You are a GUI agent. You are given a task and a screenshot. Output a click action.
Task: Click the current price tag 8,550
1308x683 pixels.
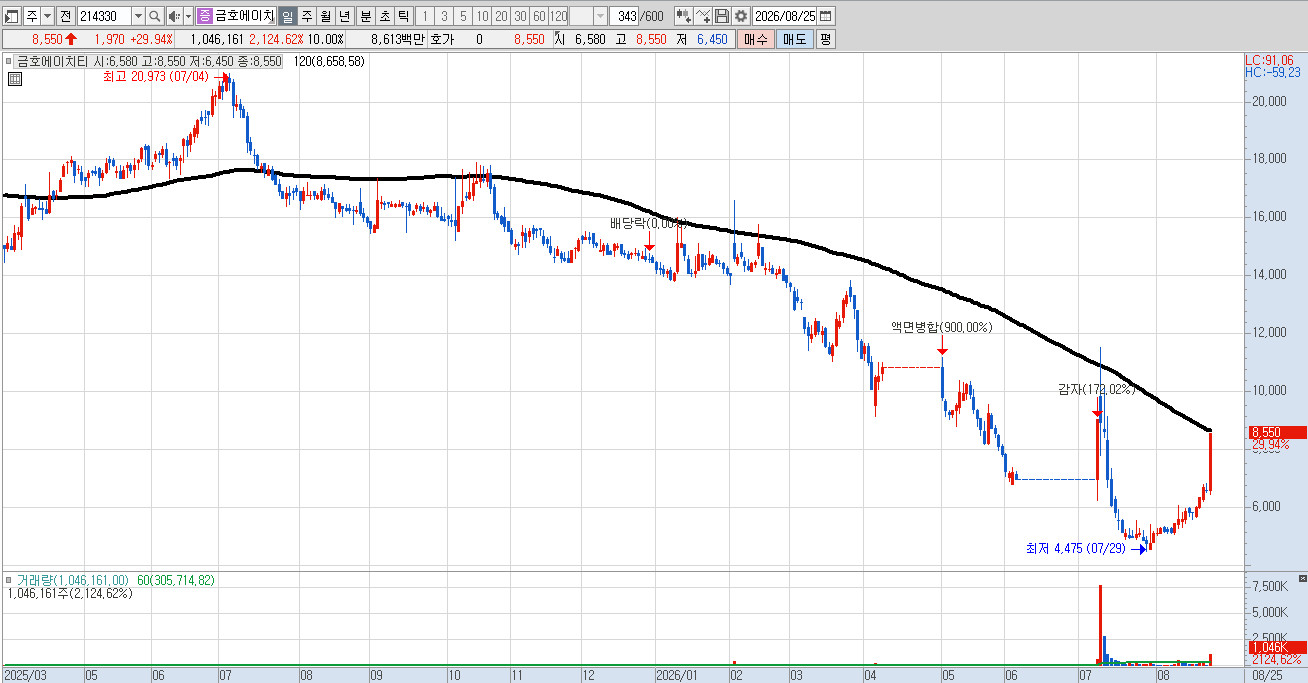[1277, 432]
